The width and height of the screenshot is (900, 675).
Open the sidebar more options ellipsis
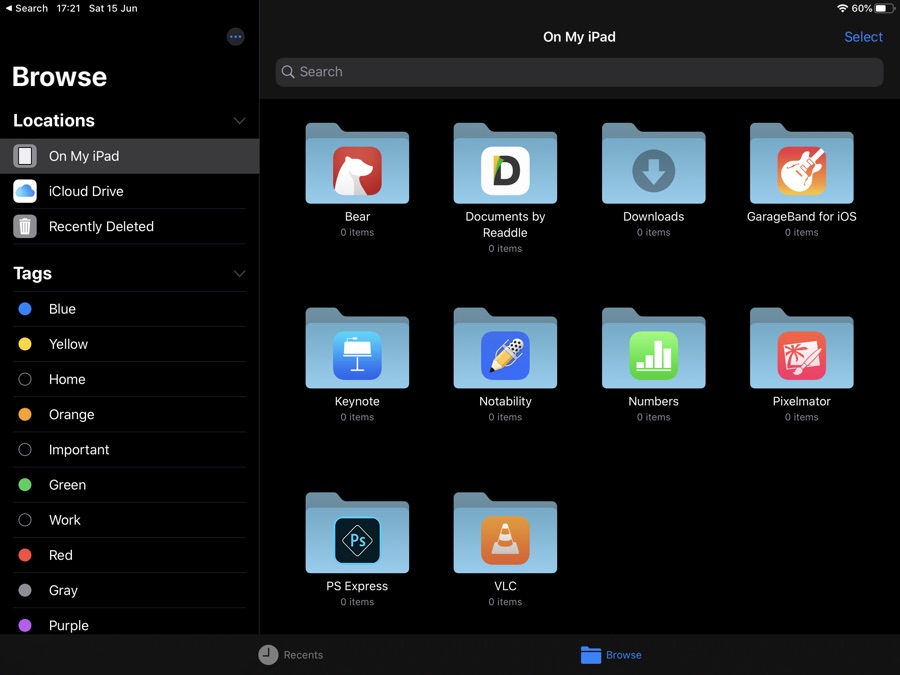coord(235,37)
